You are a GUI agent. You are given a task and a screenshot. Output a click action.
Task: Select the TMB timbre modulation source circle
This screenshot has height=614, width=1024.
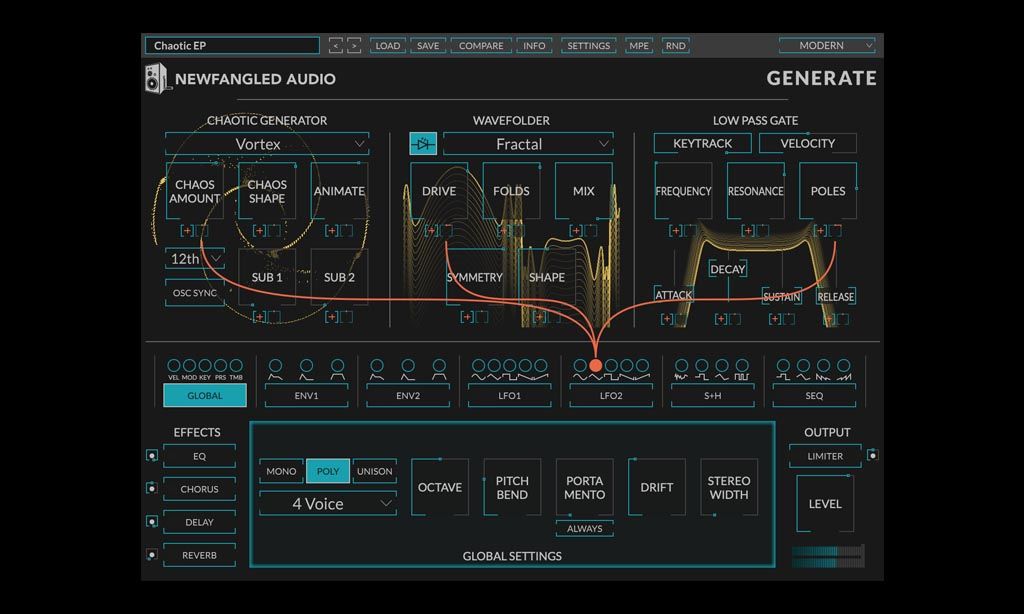236,365
